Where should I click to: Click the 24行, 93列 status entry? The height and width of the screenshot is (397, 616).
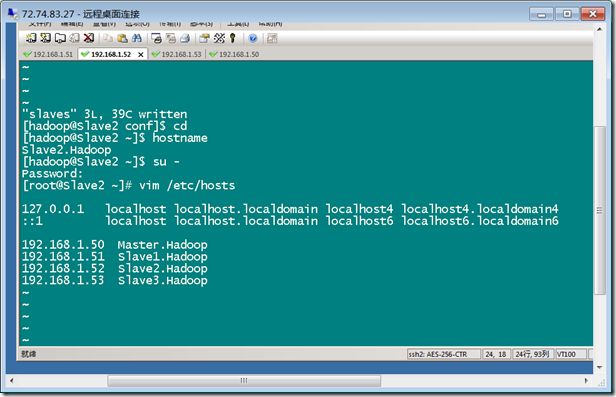click(532, 354)
